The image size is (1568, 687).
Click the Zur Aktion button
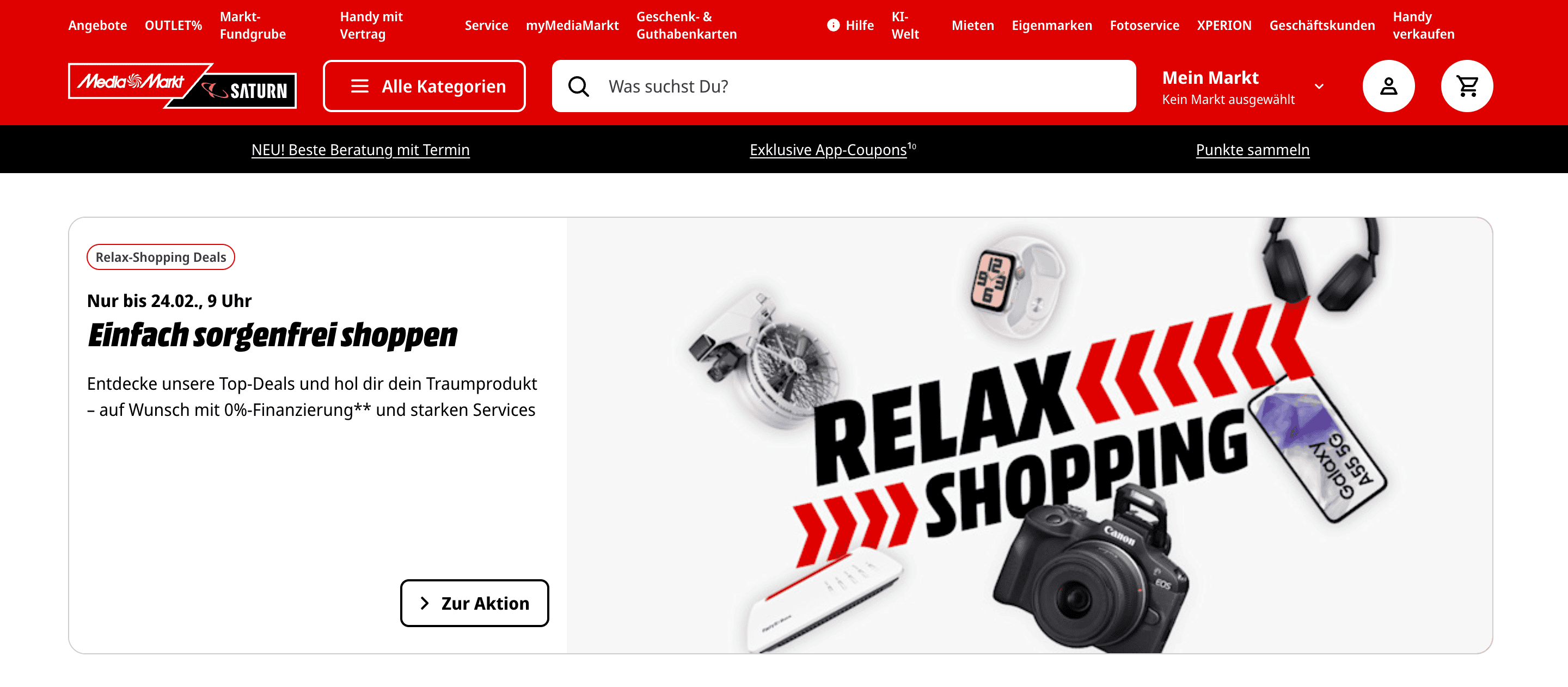(x=474, y=603)
